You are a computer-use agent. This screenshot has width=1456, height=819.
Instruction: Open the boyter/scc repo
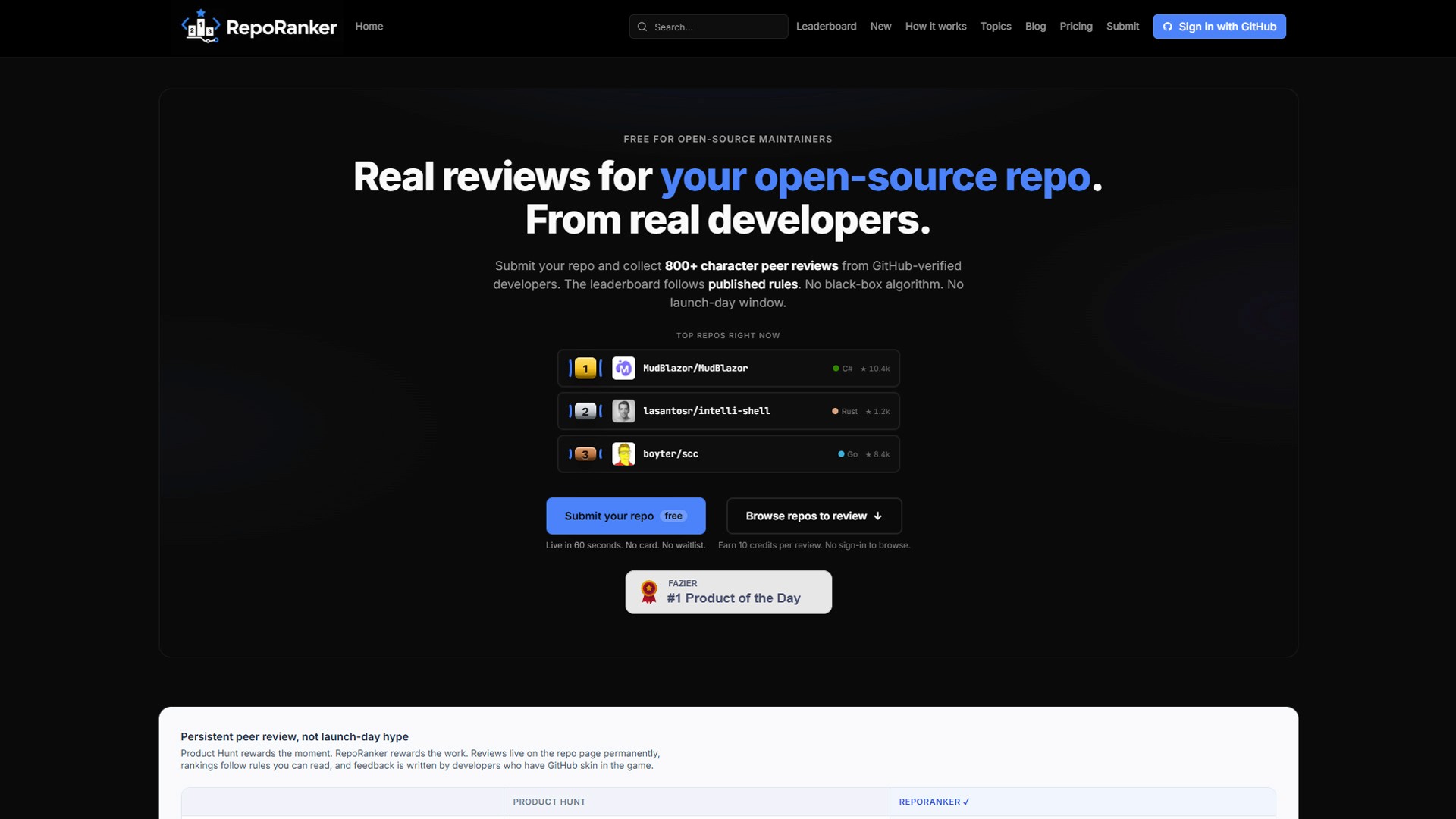[x=728, y=454]
